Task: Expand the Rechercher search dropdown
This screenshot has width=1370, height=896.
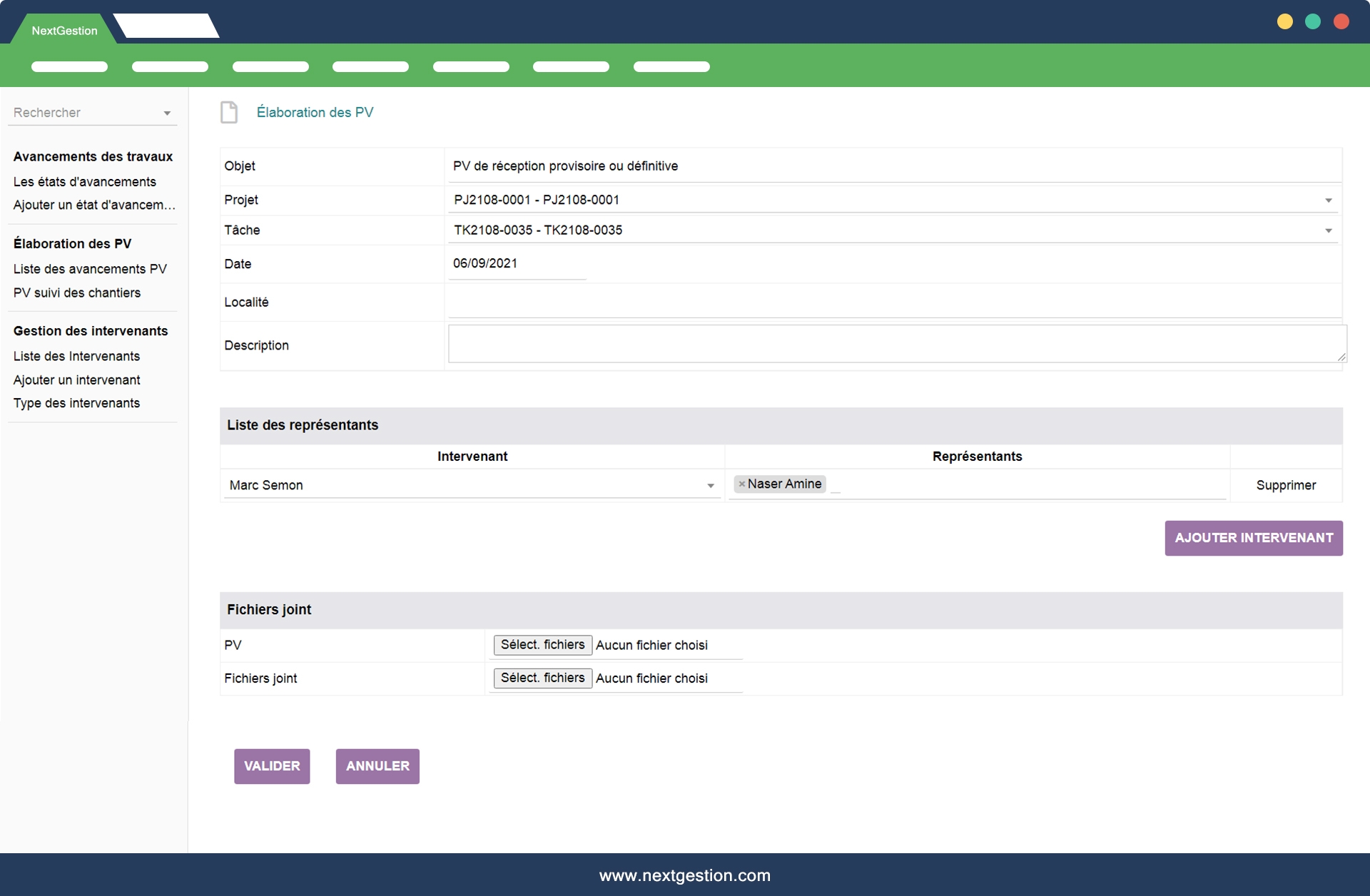Action: pyautogui.click(x=167, y=113)
